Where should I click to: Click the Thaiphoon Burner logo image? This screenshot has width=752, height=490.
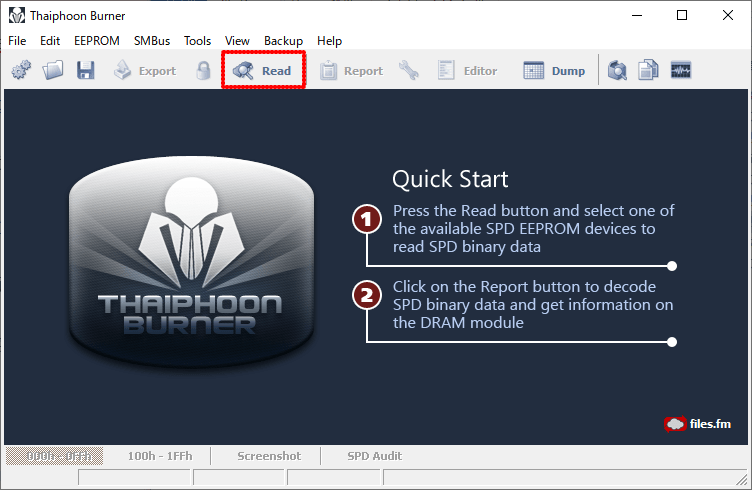tap(191, 262)
